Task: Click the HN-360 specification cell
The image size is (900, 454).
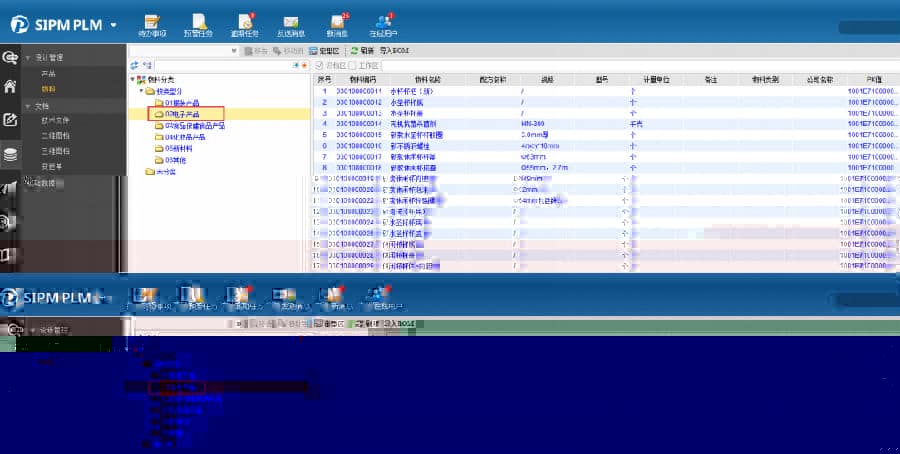Action: point(533,124)
